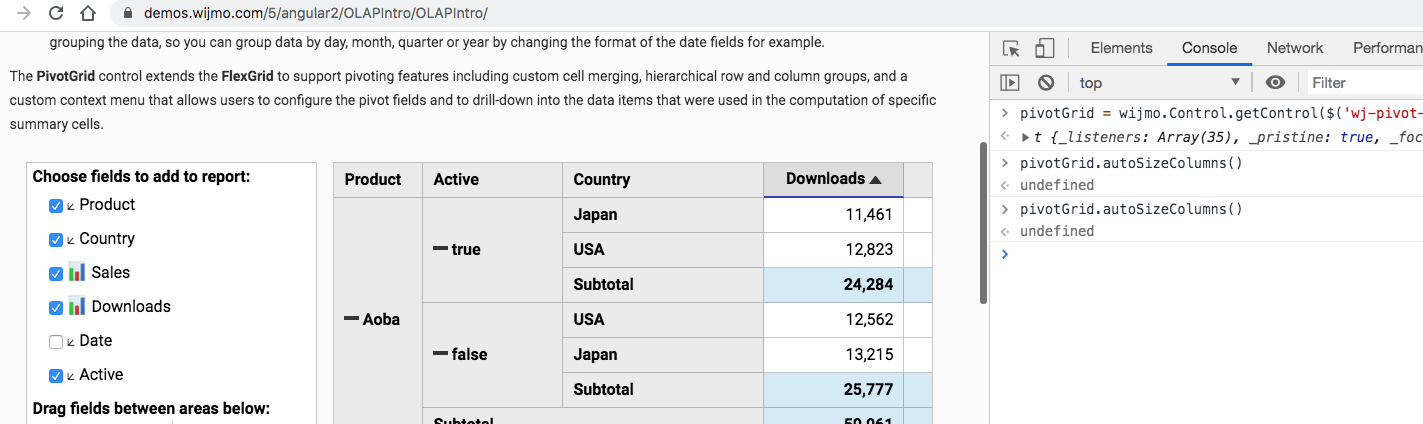
Task: Collapse the Aoba product group
Action: pos(351,319)
